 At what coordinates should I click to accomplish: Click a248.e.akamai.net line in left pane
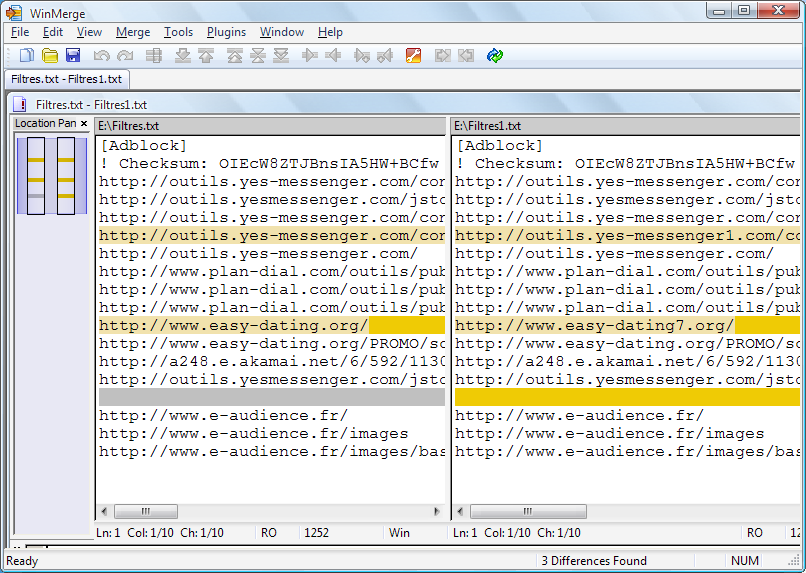[x=270, y=361]
